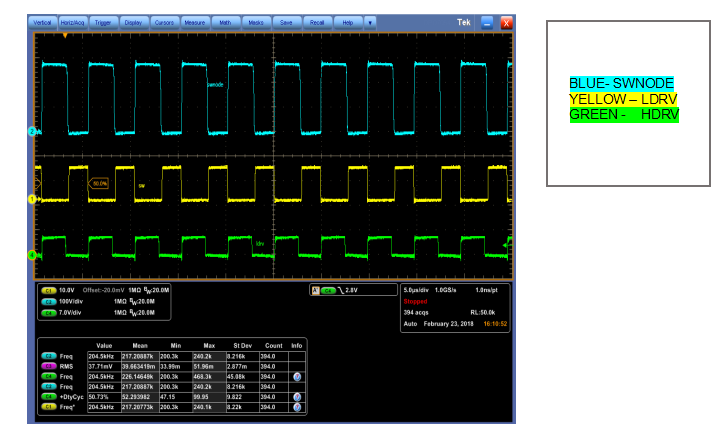This screenshot has height=425, width=716.
Task: Click the info icon in the +DtyCyc row
Action: click(x=297, y=396)
